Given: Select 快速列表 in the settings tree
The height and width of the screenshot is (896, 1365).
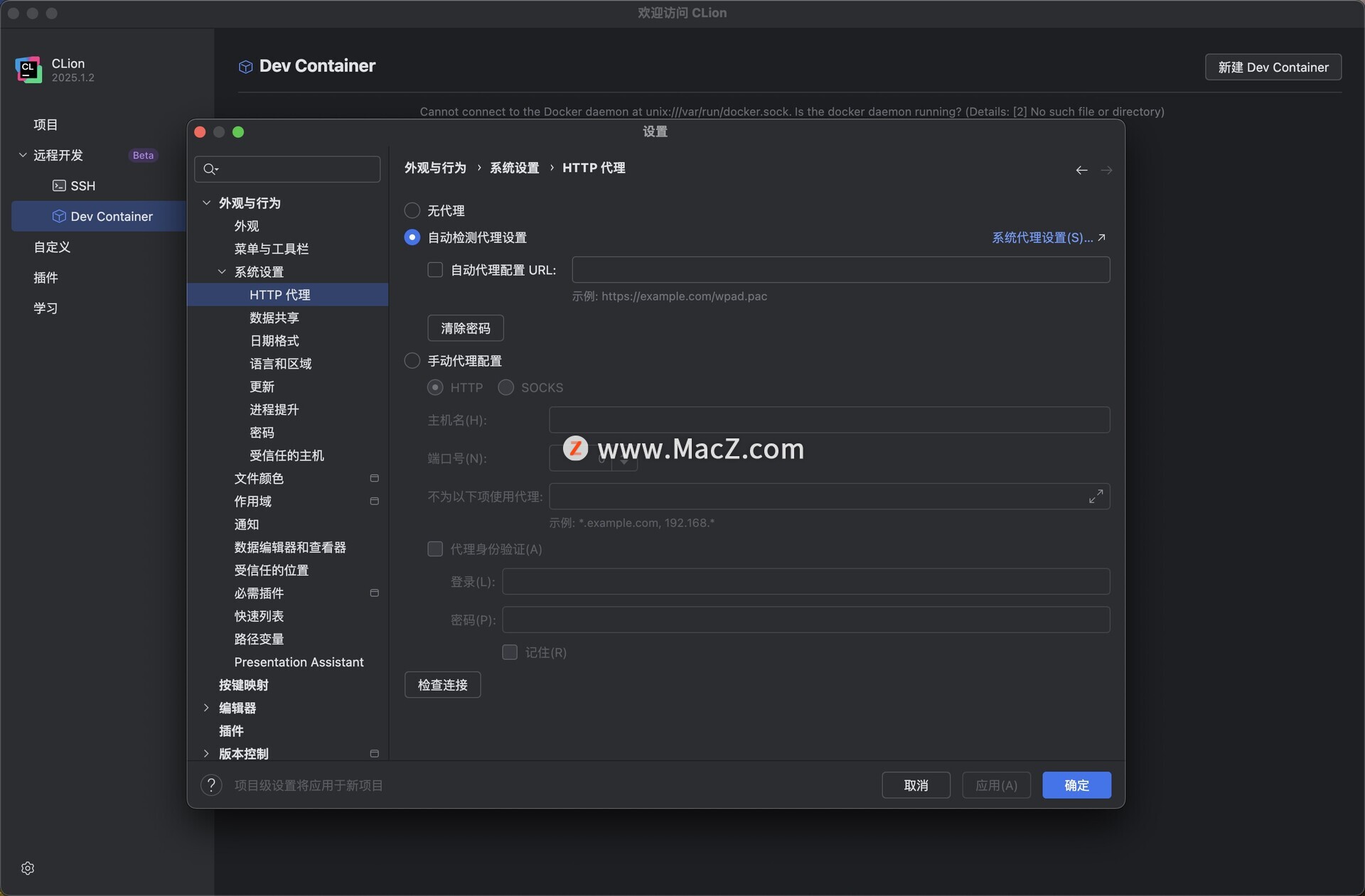Looking at the screenshot, I should [259, 616].
